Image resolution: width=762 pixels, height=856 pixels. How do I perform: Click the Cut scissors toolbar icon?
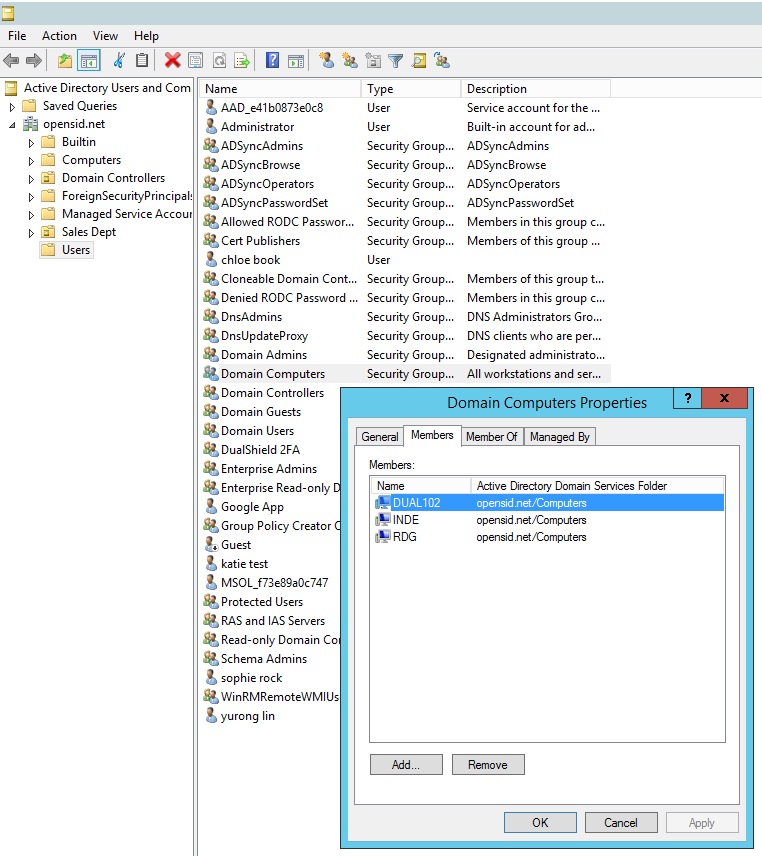point(119,61)
